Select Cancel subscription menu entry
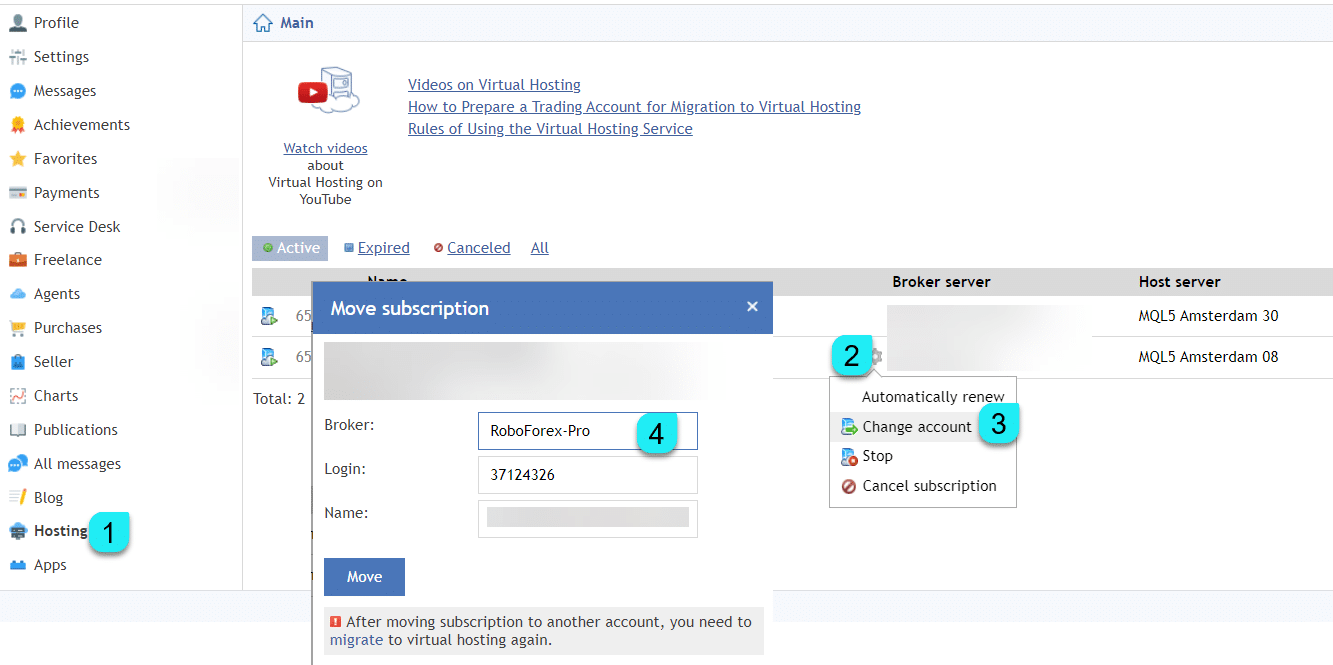This screenshot has width=1333, height=665. tap(929, 486)
